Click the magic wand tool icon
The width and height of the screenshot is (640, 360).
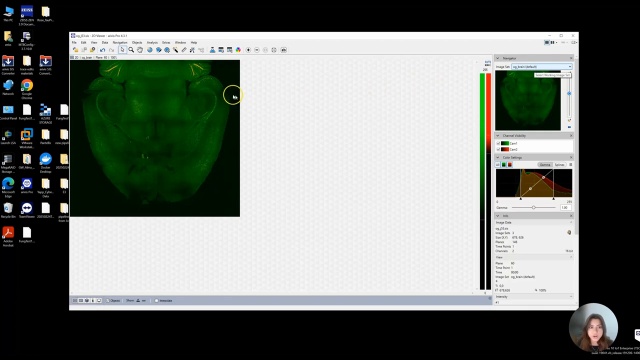[x=176, y=50]
